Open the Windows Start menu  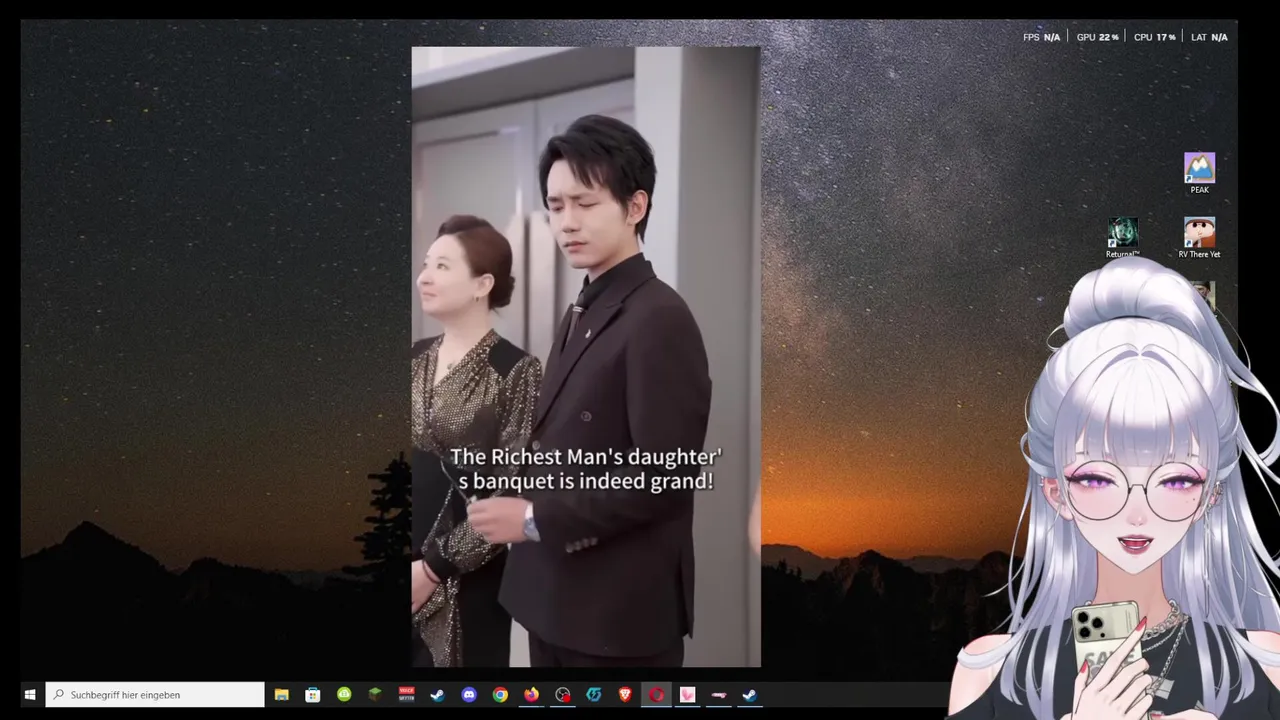30,695
